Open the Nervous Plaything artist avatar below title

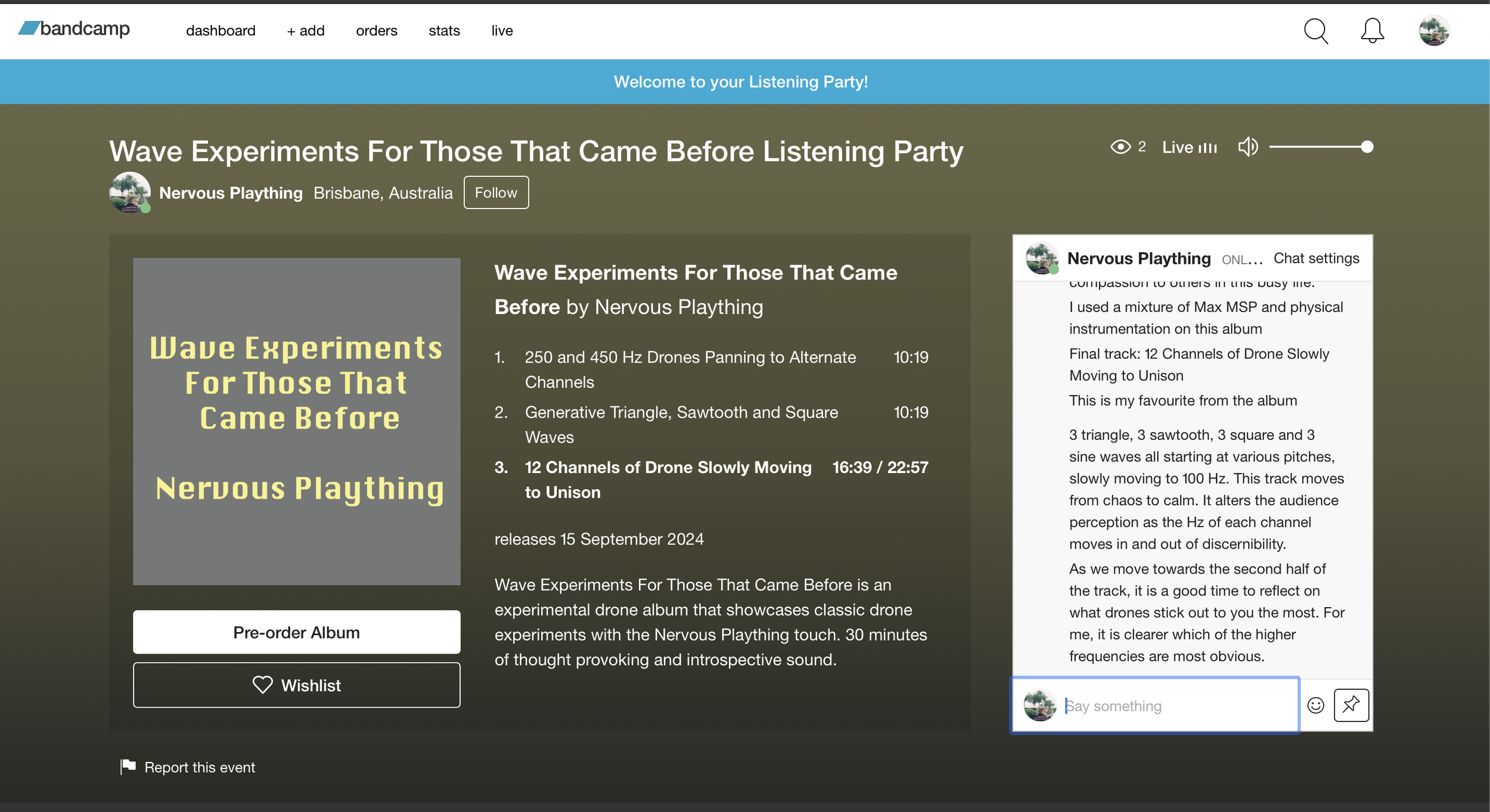(x=130, y=192)
